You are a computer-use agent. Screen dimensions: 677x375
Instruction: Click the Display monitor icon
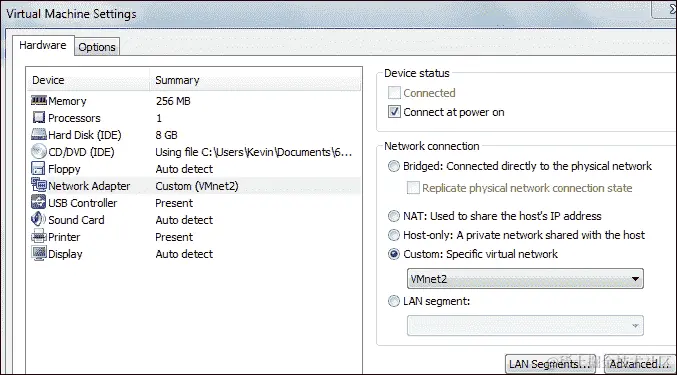coord(39,253)
